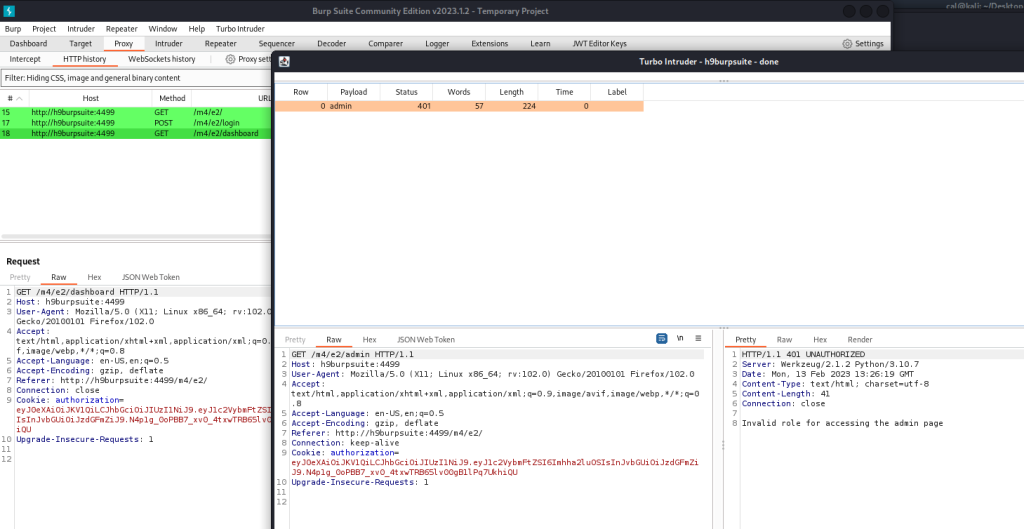Sort Turbo Intruder results by Label column
Viewport: 1024px width, 529px height.
(x=617, y=92)
